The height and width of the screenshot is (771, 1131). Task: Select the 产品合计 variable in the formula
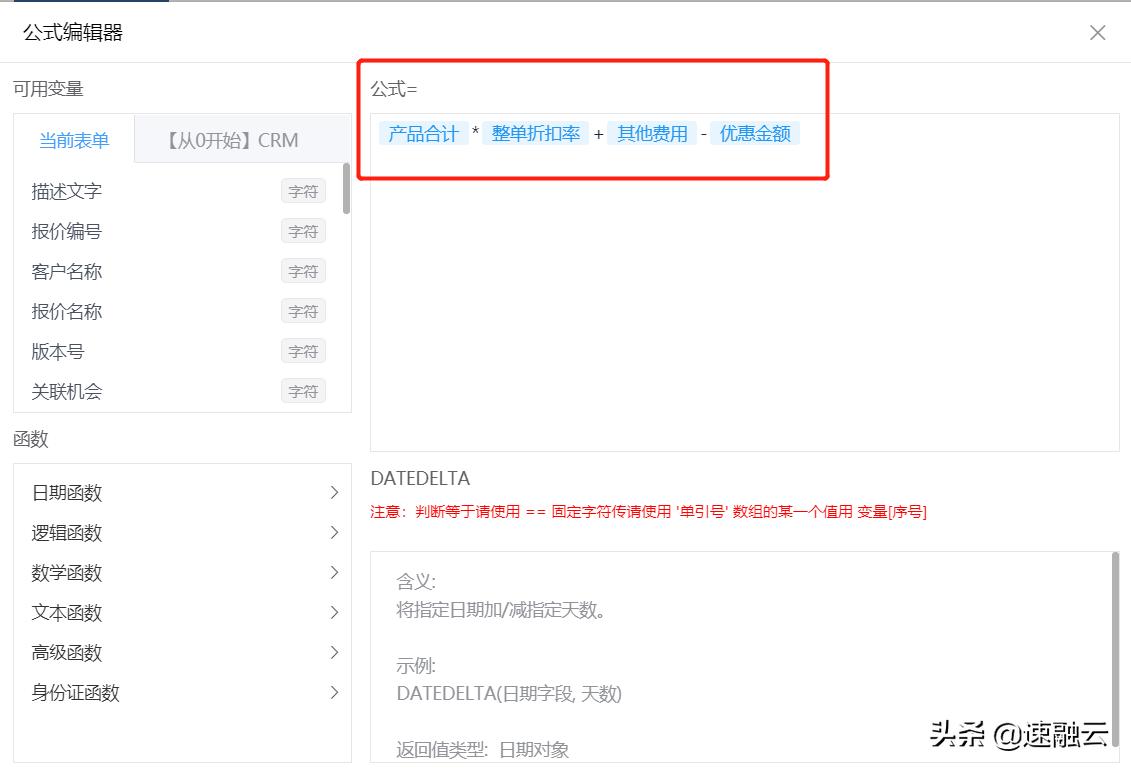[x=424, y=132]
